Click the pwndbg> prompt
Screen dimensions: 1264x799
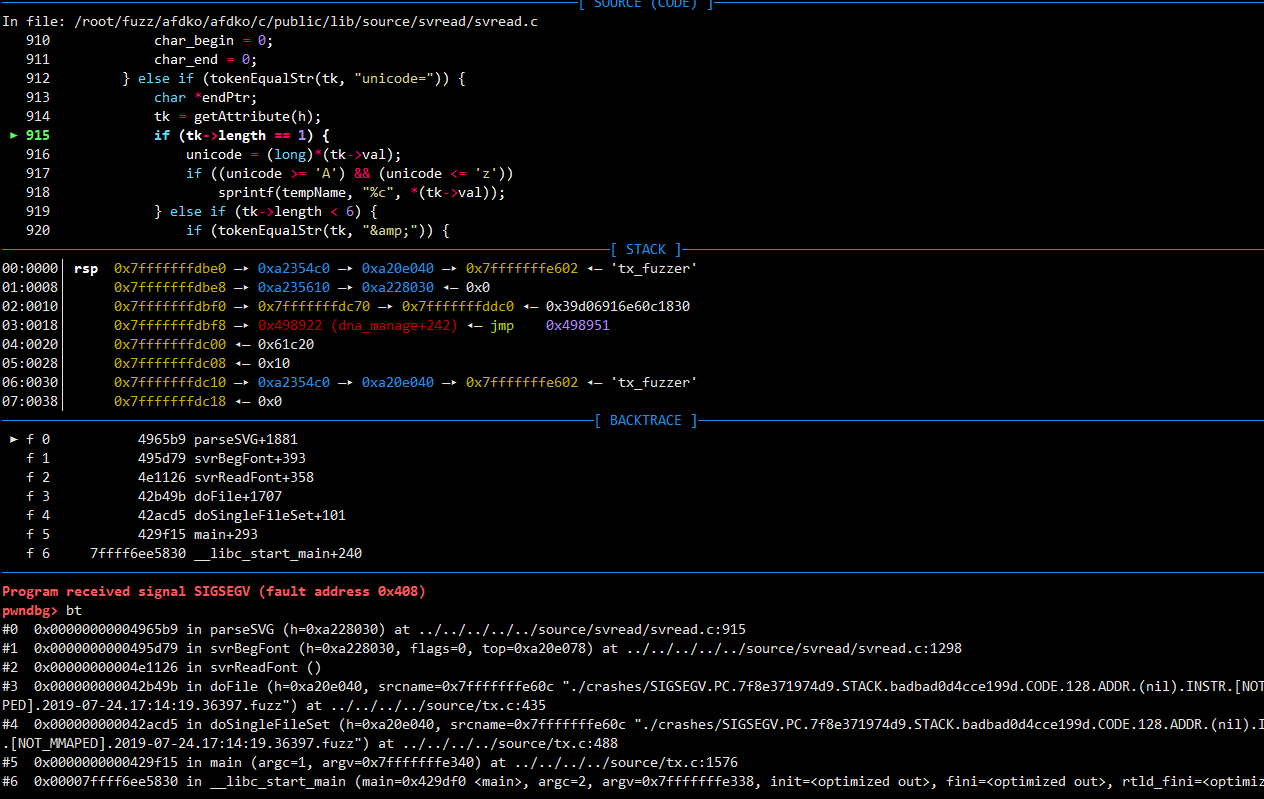(x=30, y=610)
